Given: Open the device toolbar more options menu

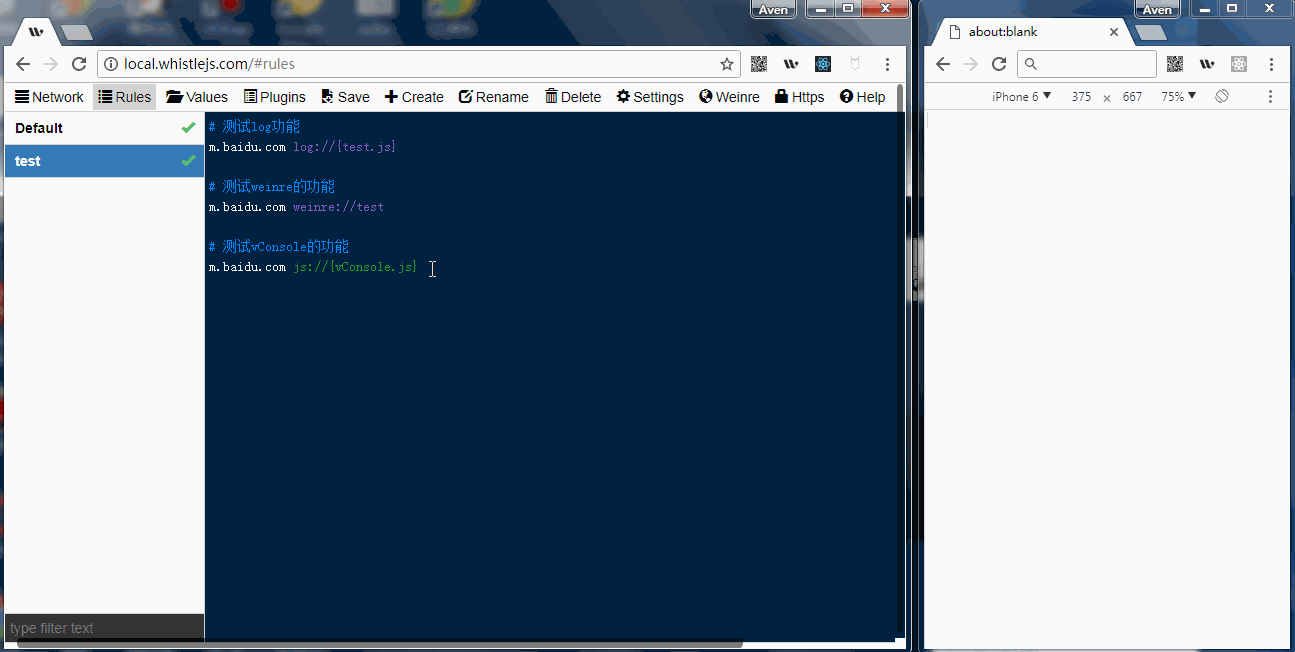Looking at the screenshot, I should pos(1271,97).
